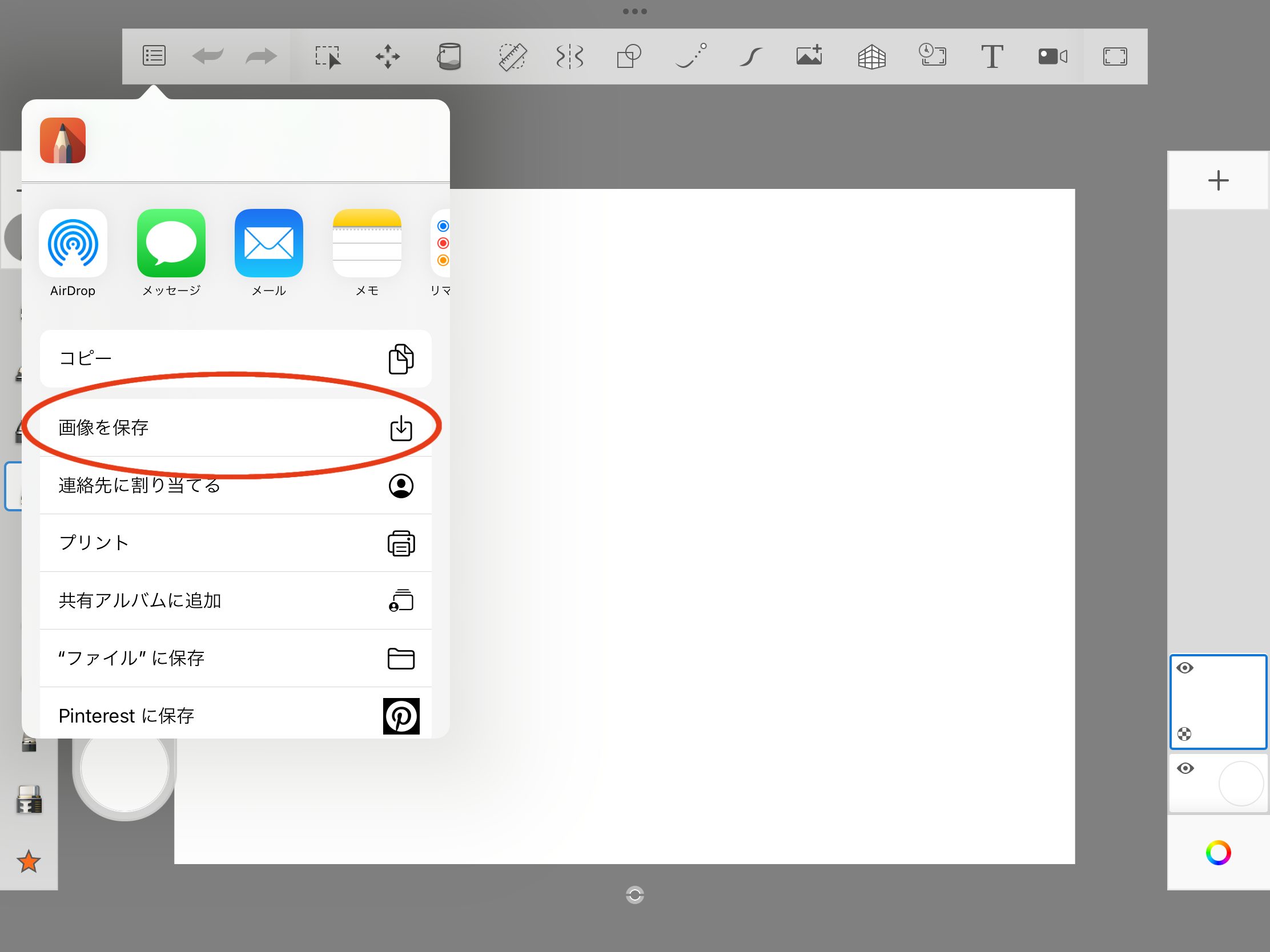Viewport: 1270px width, 952px height.
Task: Add a new layer with plus button
Action: click(1218, 181)
